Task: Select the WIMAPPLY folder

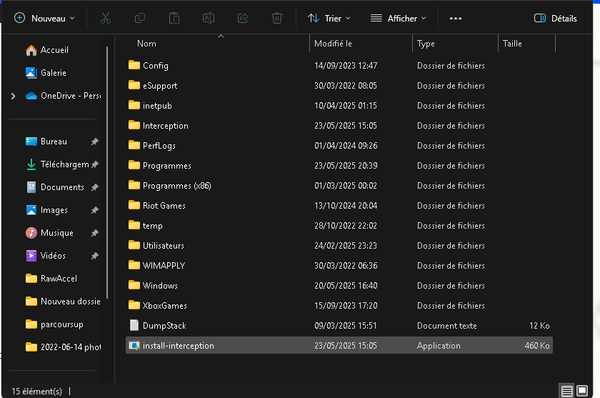Action: (339, 266)
